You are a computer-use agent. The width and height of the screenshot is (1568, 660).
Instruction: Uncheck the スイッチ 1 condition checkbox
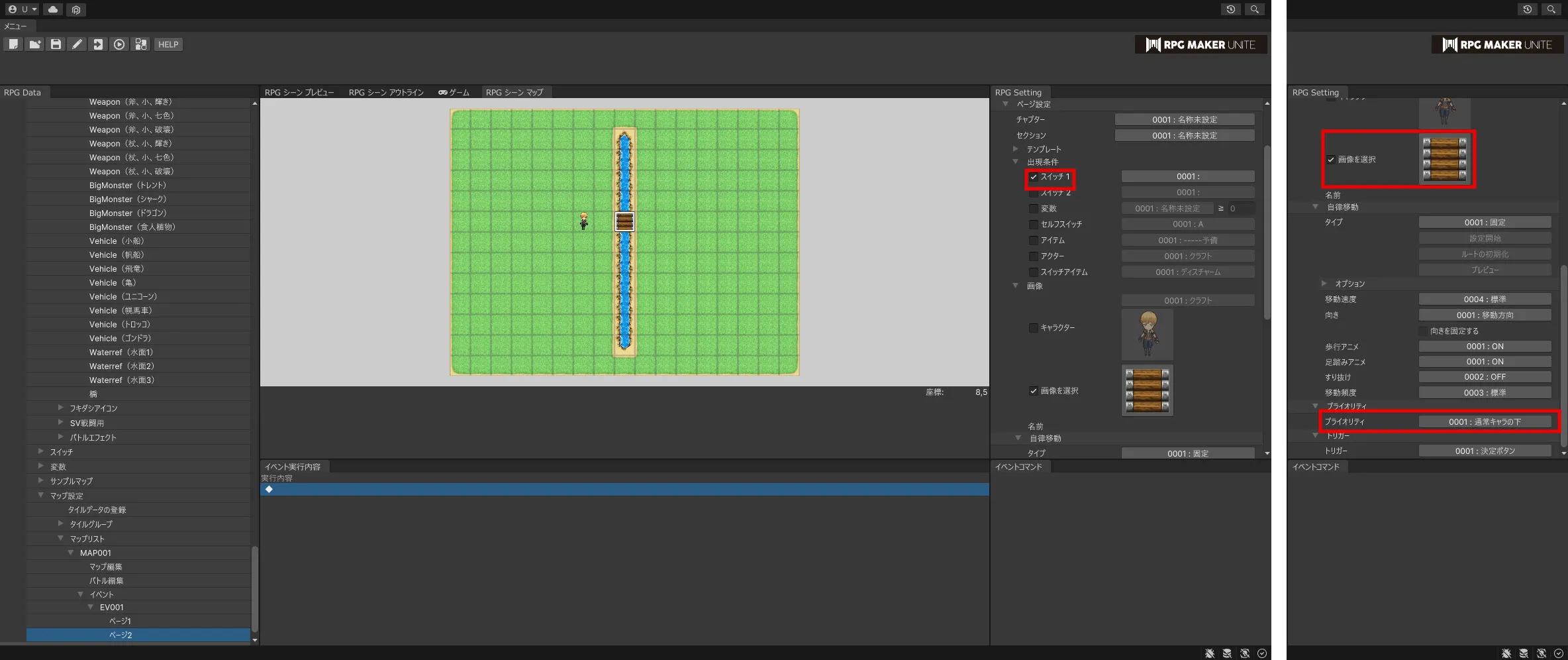[1033, 177]
